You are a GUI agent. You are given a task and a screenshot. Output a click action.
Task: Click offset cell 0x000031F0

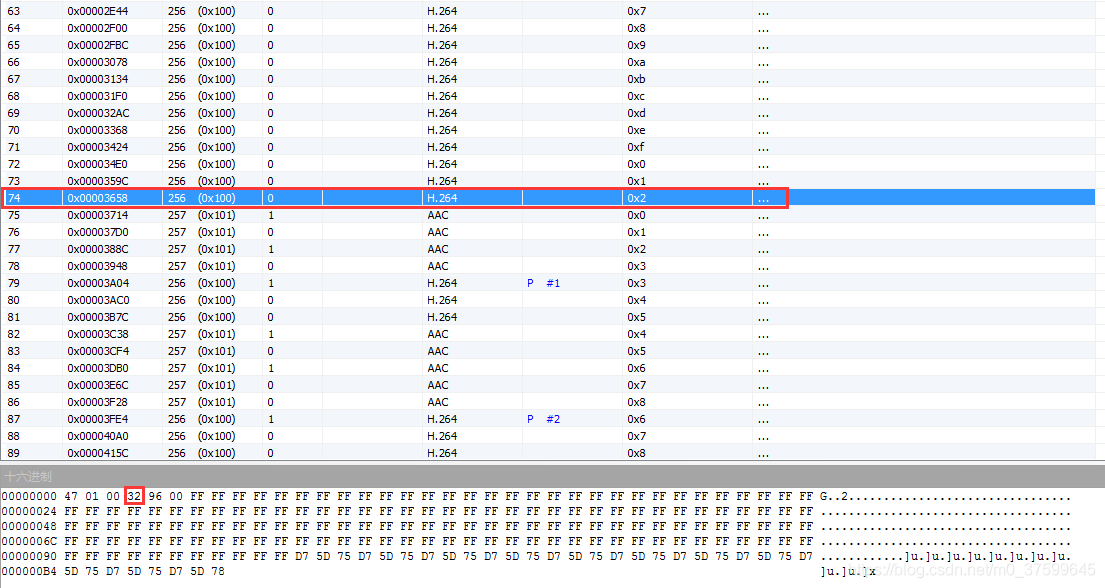coord(98,96)
